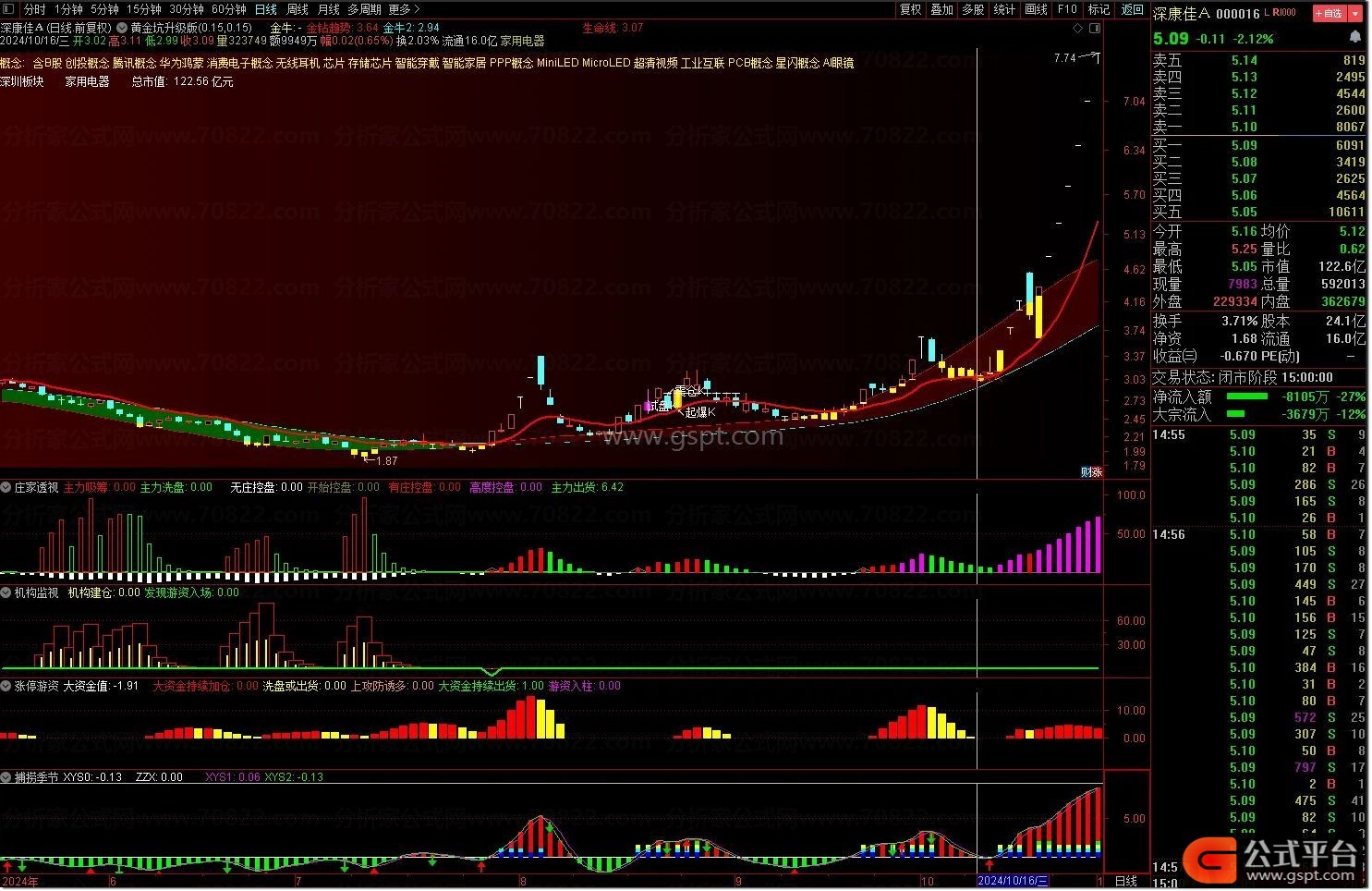Switch to the 5分钟 period tab
1372x891 pixels.
point(105,9)
